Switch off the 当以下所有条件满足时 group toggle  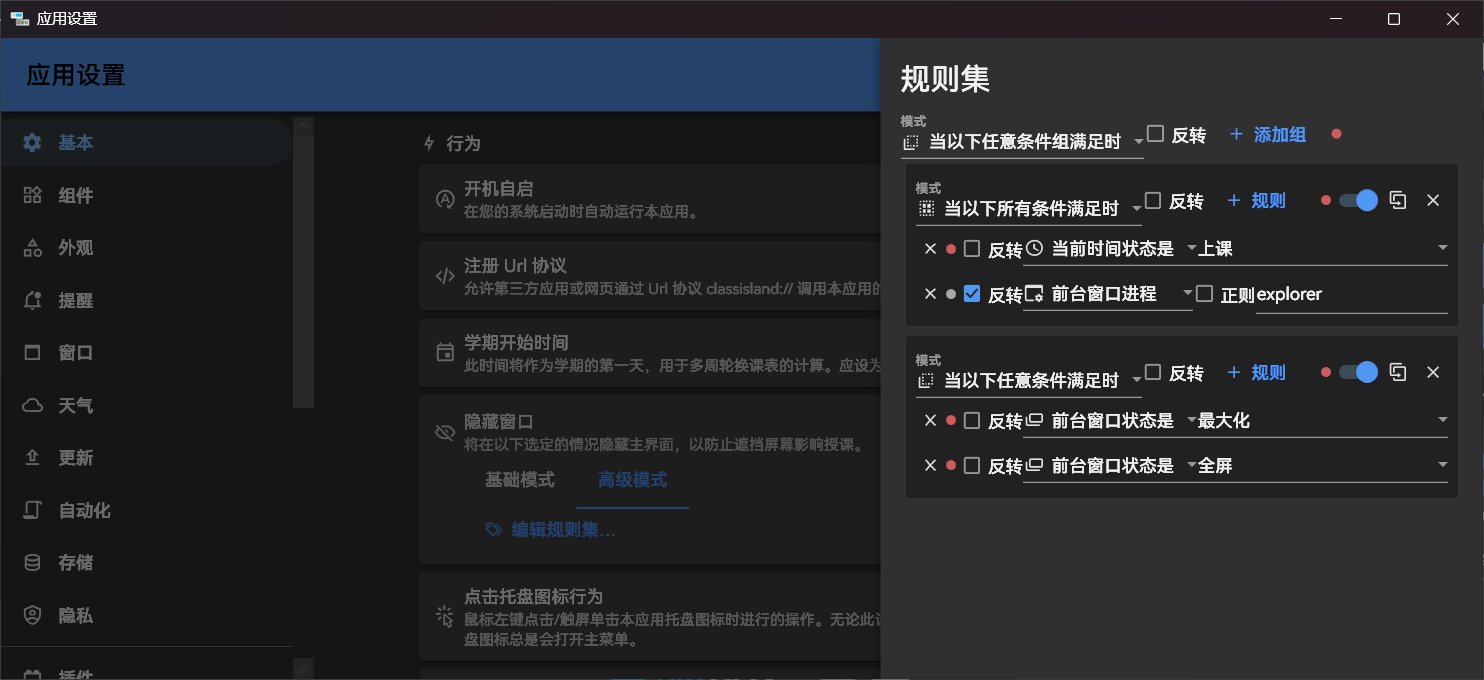(1359, 201)
